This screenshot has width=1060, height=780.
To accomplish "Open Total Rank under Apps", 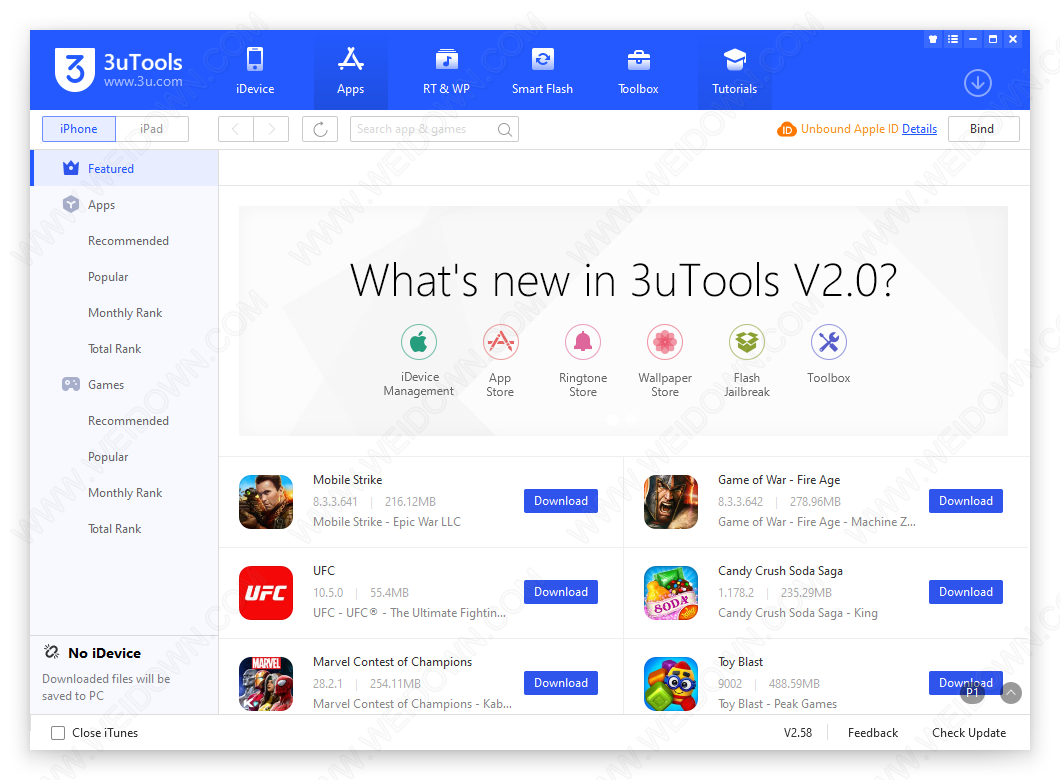I will point(115,349).
